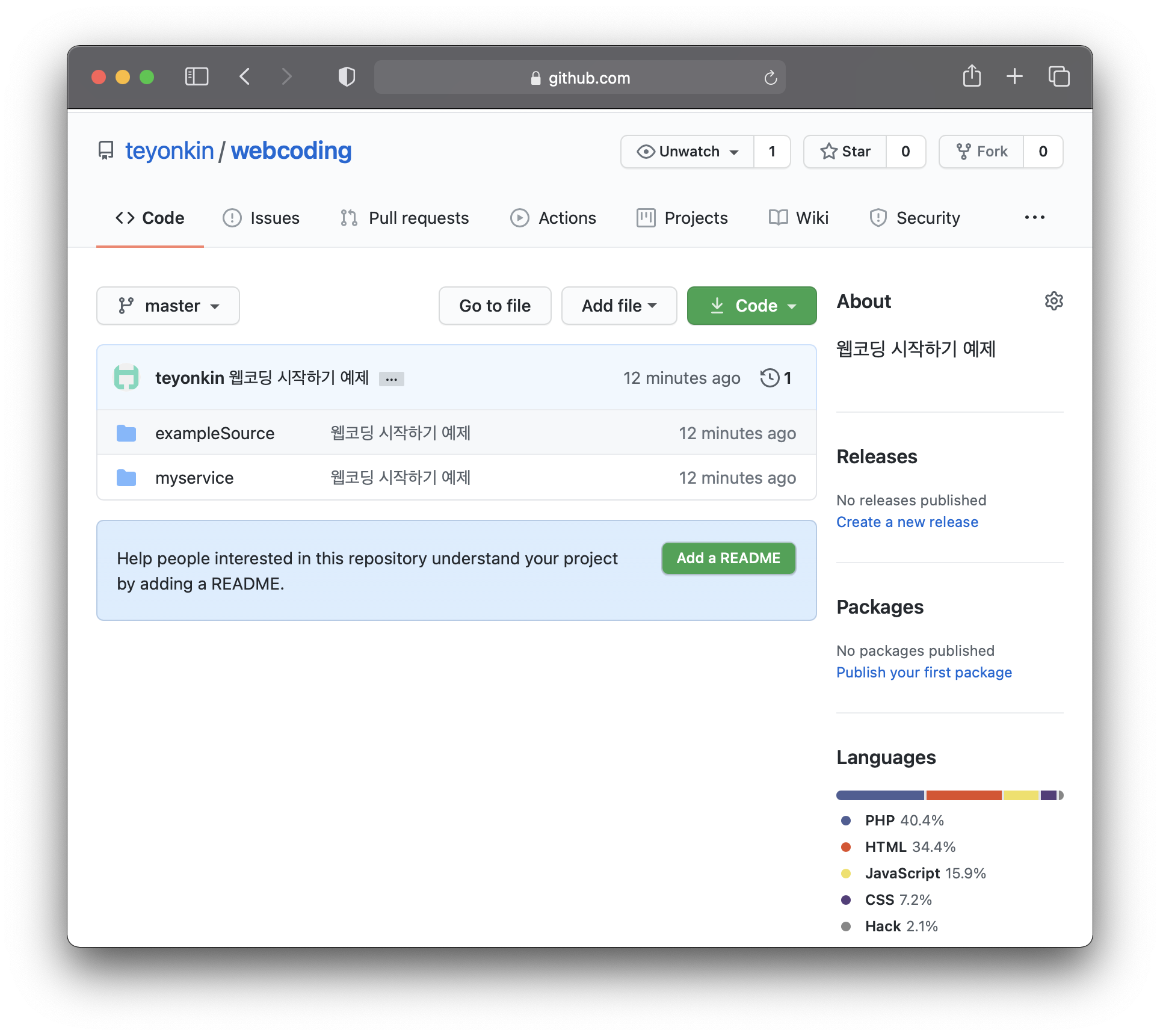
Task: Select the PHP 40.4% language entry
Action: point(892,821)
